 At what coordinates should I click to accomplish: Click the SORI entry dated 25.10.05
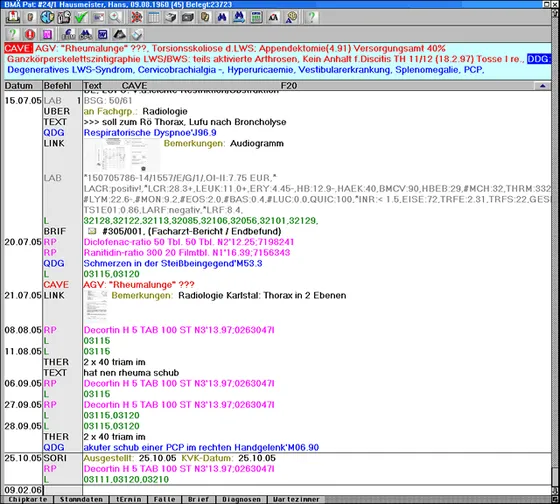point(180,458)
